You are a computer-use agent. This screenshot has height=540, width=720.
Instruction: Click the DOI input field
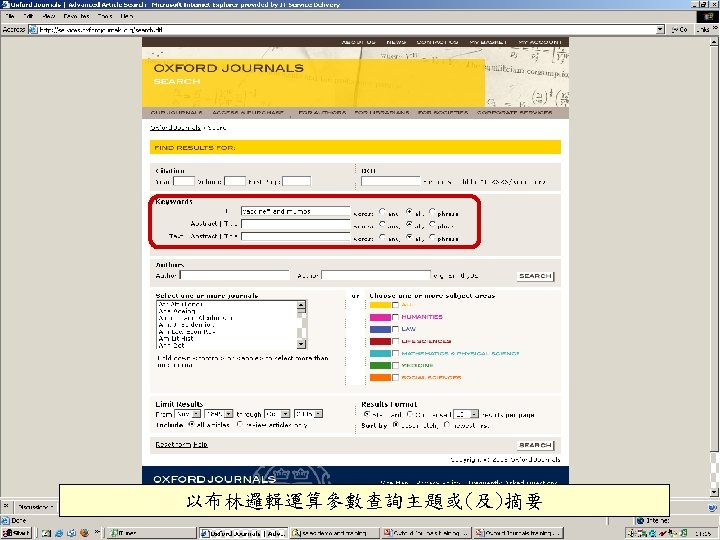(390, 181)
